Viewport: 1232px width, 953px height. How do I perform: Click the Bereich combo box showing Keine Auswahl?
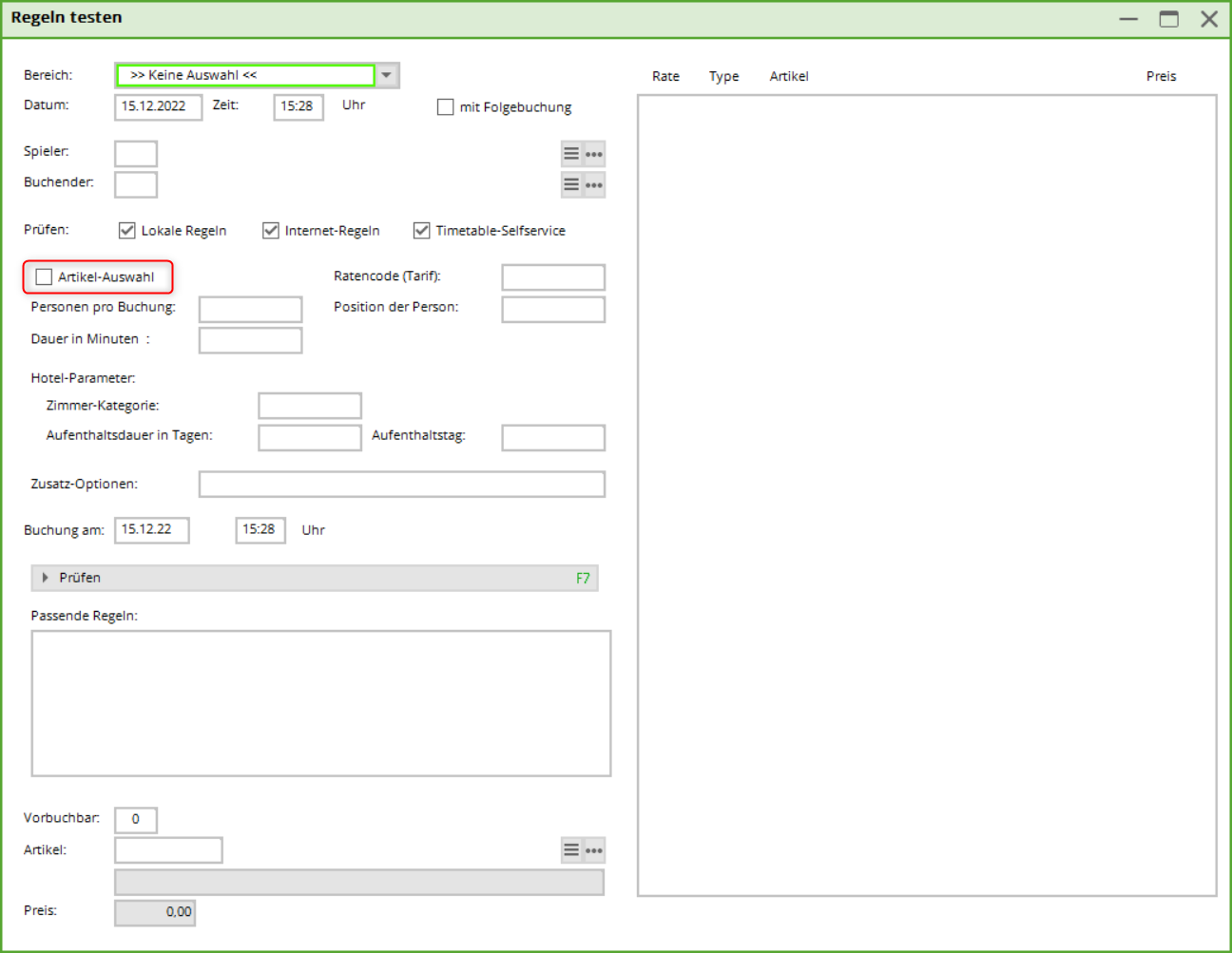(x=245, y=75)
